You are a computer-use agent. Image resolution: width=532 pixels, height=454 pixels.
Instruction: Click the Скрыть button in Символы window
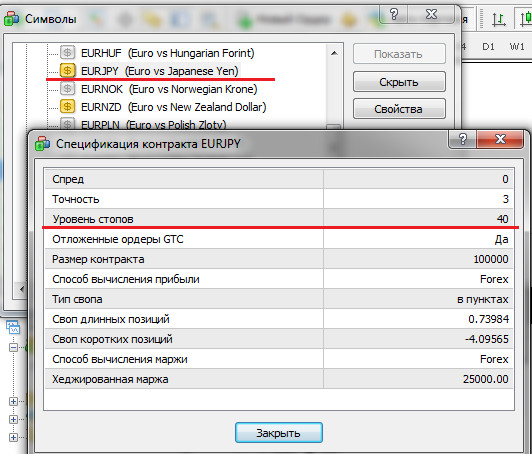click(x=399, y=82)
